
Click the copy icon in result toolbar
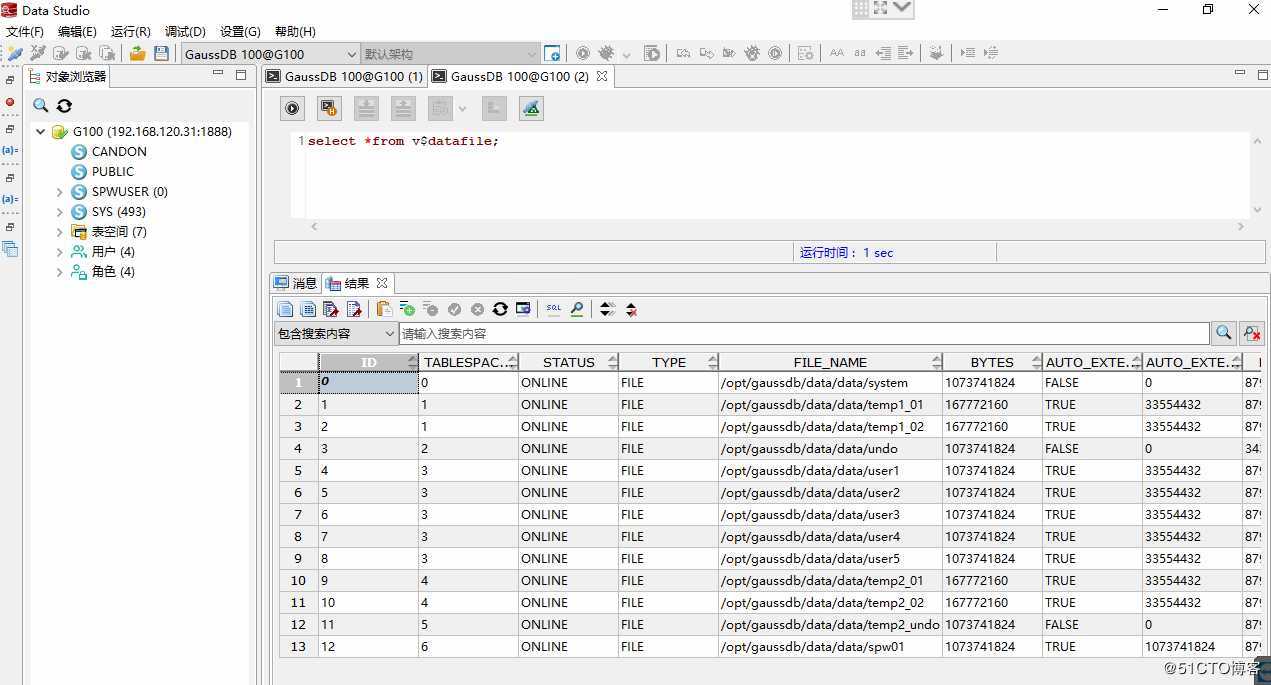pos(285,309)
